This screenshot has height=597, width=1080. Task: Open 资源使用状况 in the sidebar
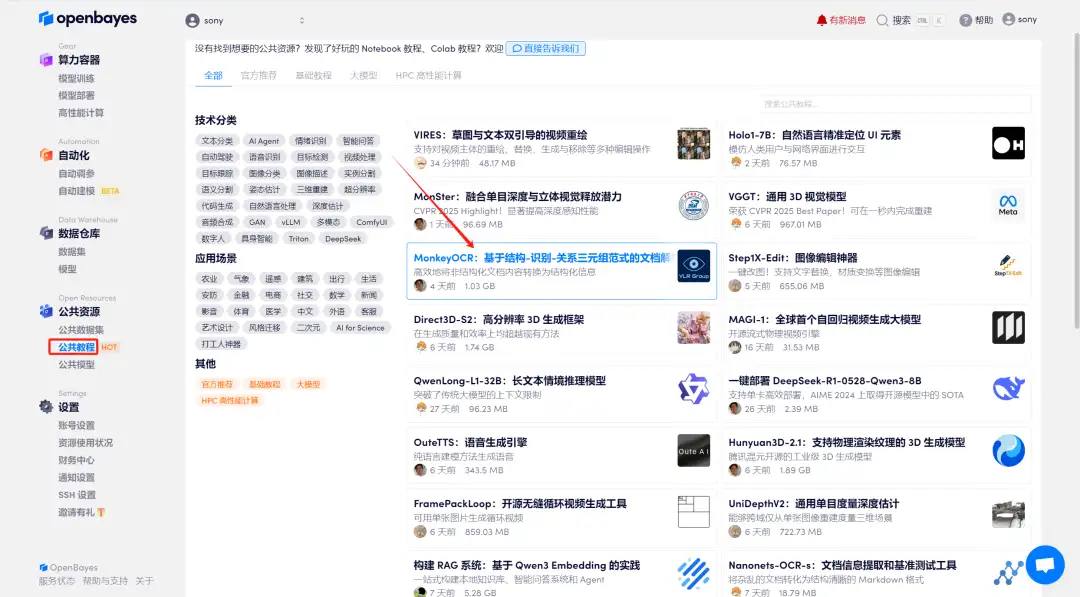coord(85,443)
